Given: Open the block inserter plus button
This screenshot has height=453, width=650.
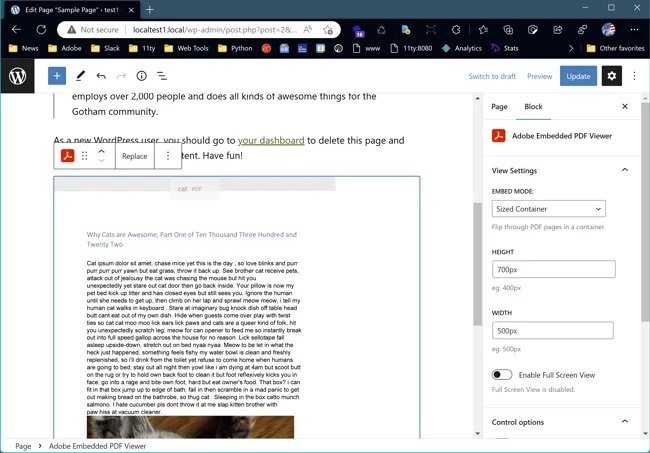Looking at the screenshot, I should [x=57, y=76].
